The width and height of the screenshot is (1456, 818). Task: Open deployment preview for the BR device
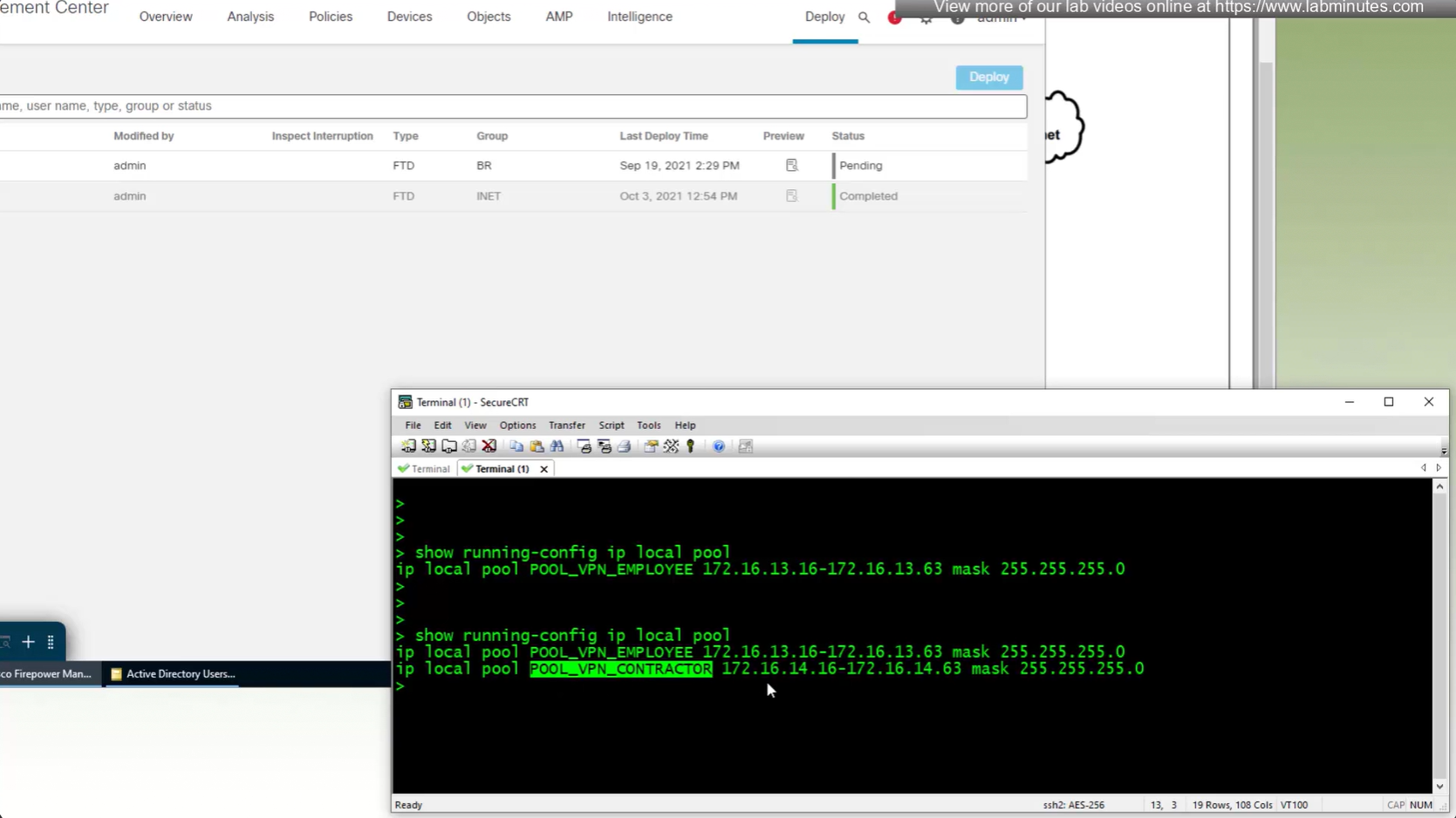pyautogui.click(x=791, y=166)
